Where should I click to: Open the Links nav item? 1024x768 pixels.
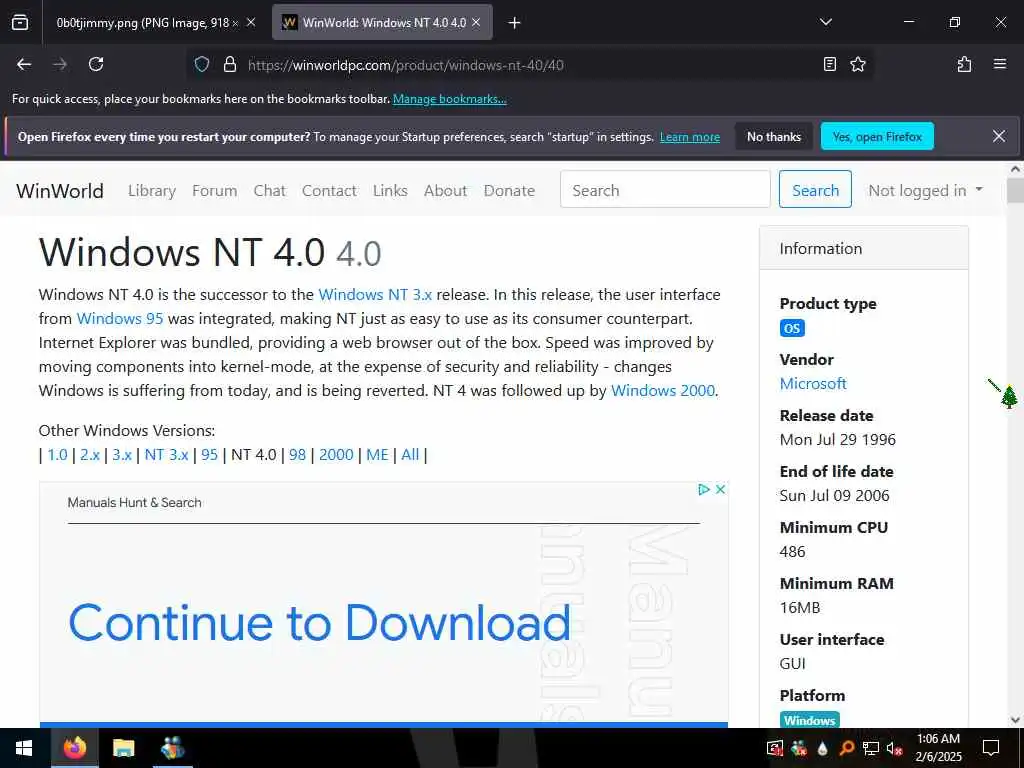coord(390,191)
